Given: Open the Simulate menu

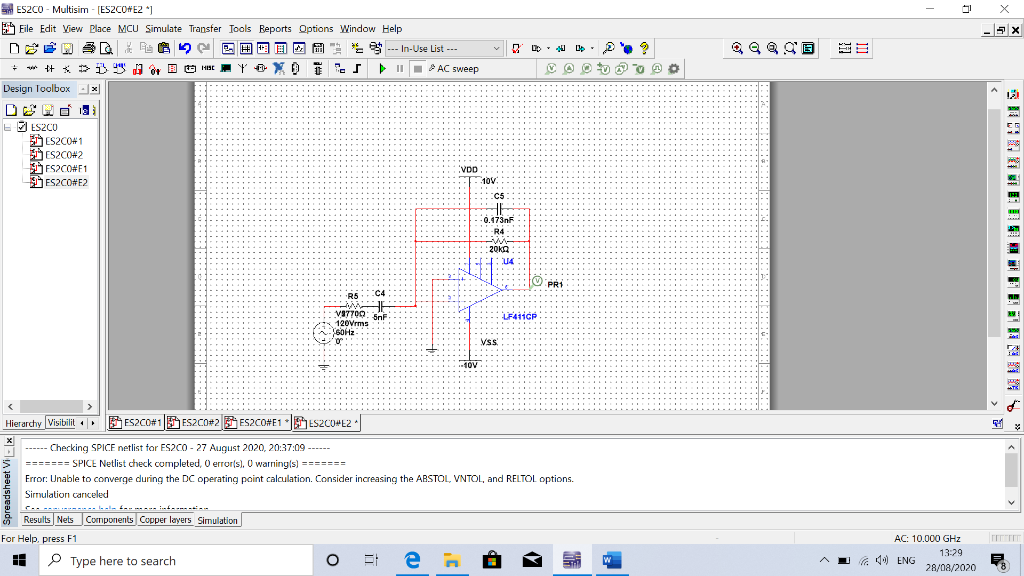Looking at the screenshot, I should tap(163, 28).
